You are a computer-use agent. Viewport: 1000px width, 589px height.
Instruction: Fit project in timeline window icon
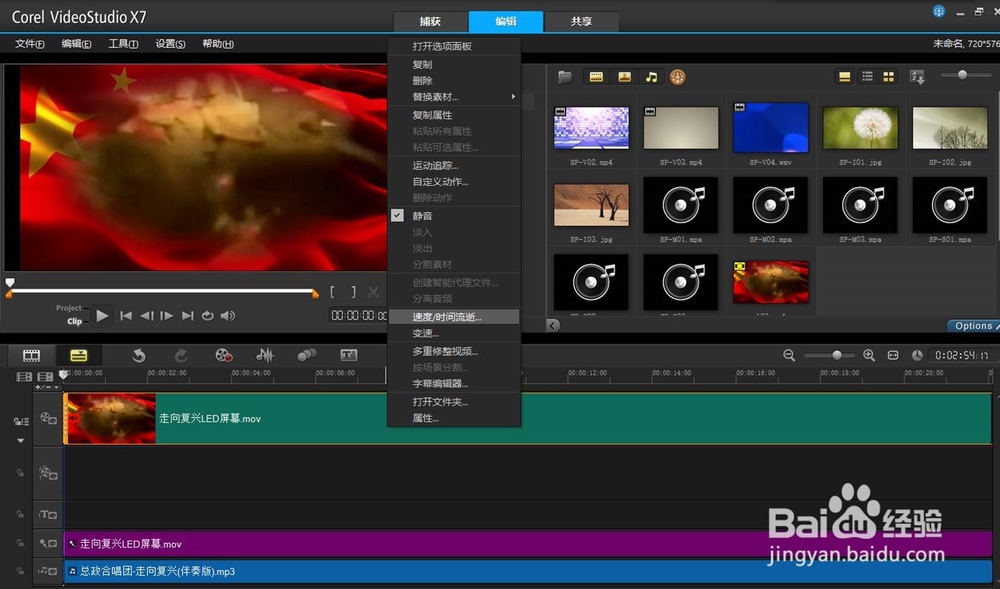coord(893,355)
